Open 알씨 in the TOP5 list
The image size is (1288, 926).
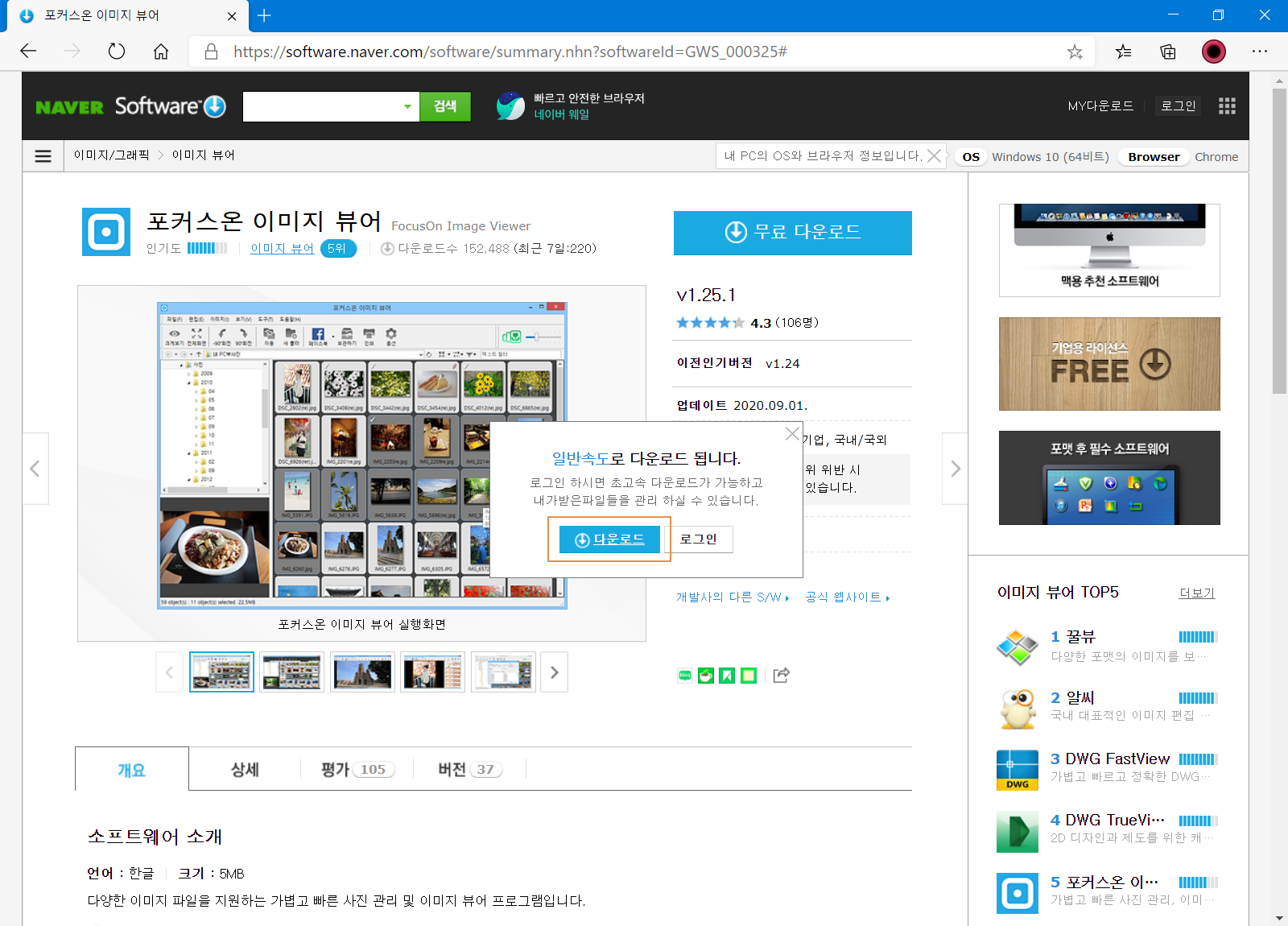1080,698
